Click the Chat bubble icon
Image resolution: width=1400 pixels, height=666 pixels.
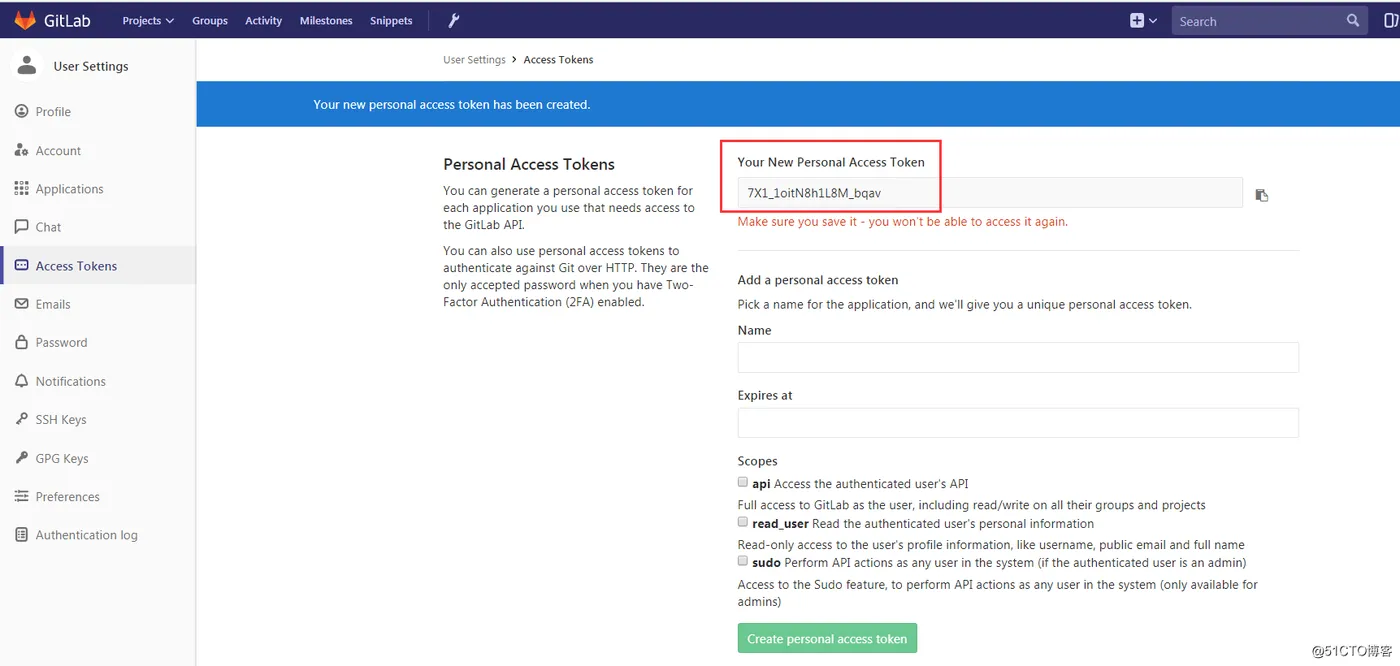22,227
